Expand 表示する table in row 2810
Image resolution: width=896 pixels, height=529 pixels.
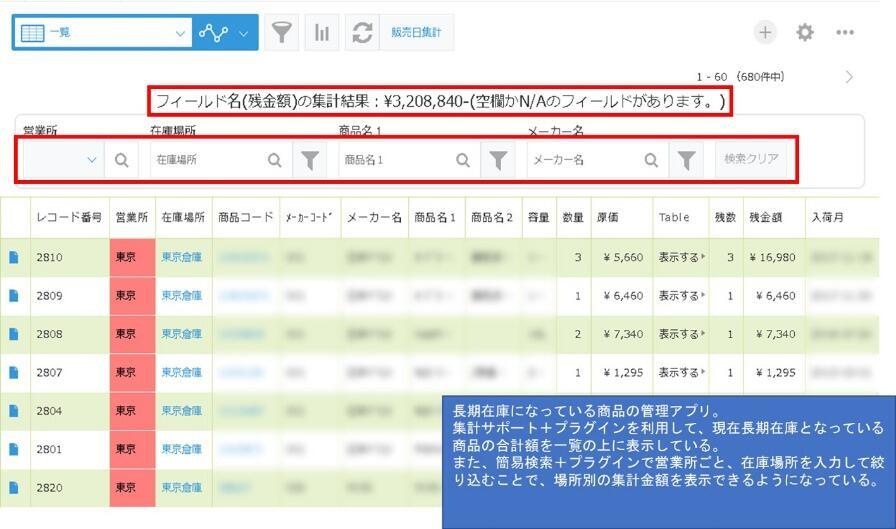[x=681, y=257]
